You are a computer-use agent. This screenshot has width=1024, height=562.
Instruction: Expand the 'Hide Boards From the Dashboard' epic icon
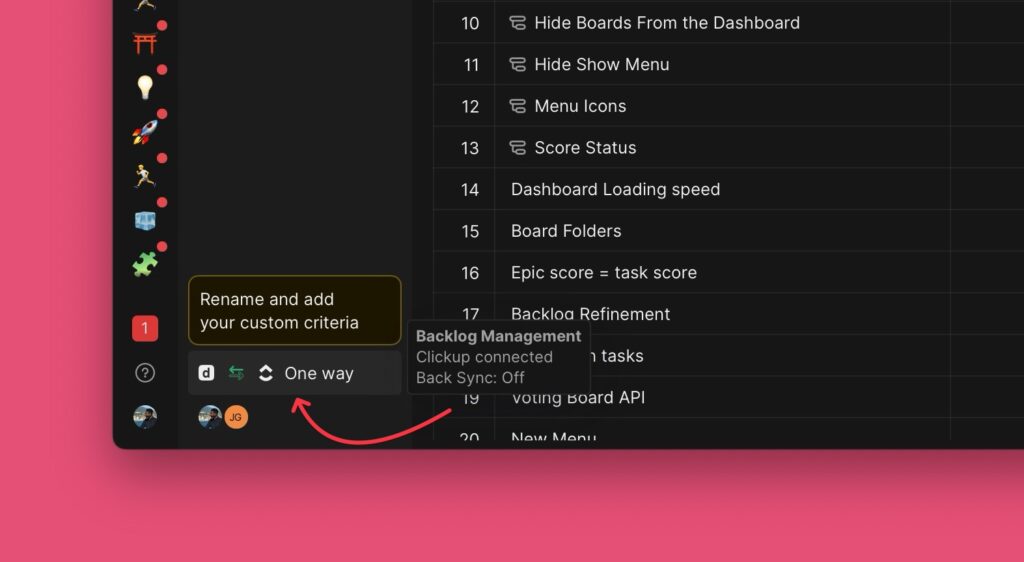[518, 23]
